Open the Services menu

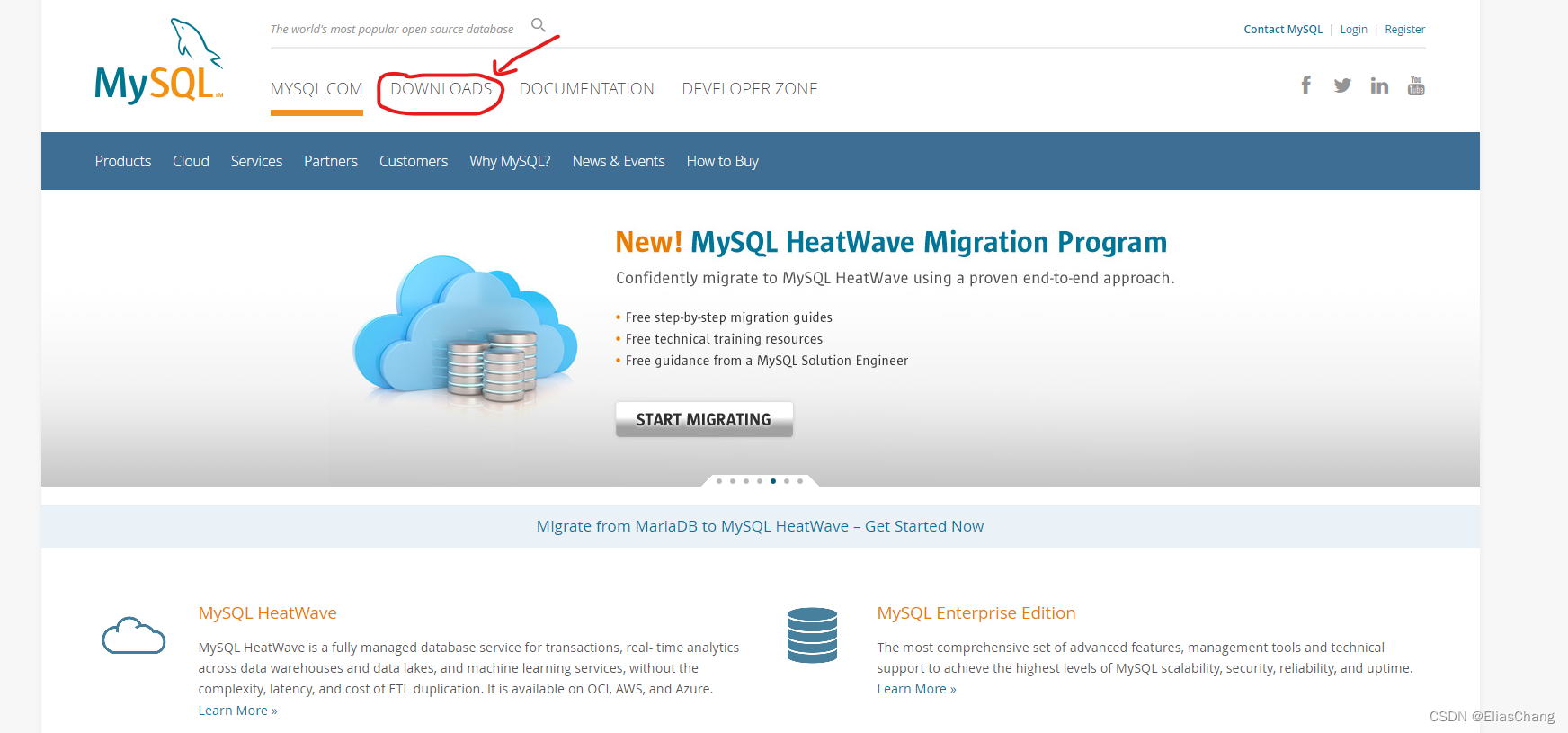pos(256,161)
